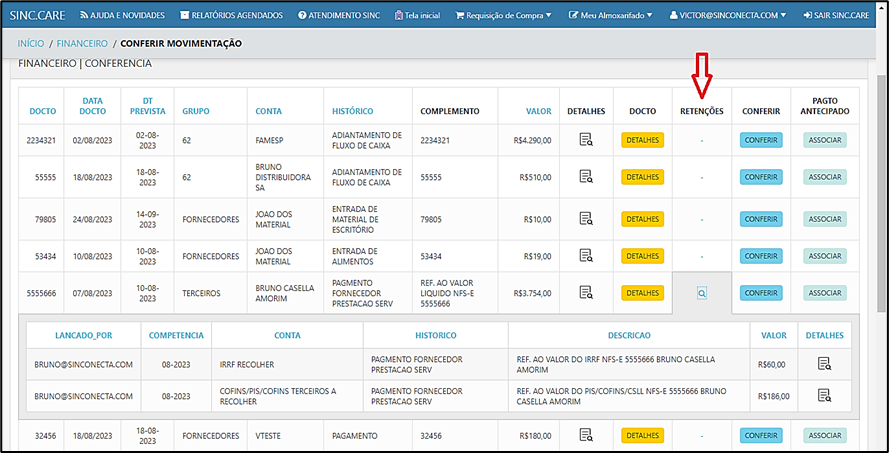Select ENTRADA DE ALIMENTOS history cell

368,256
